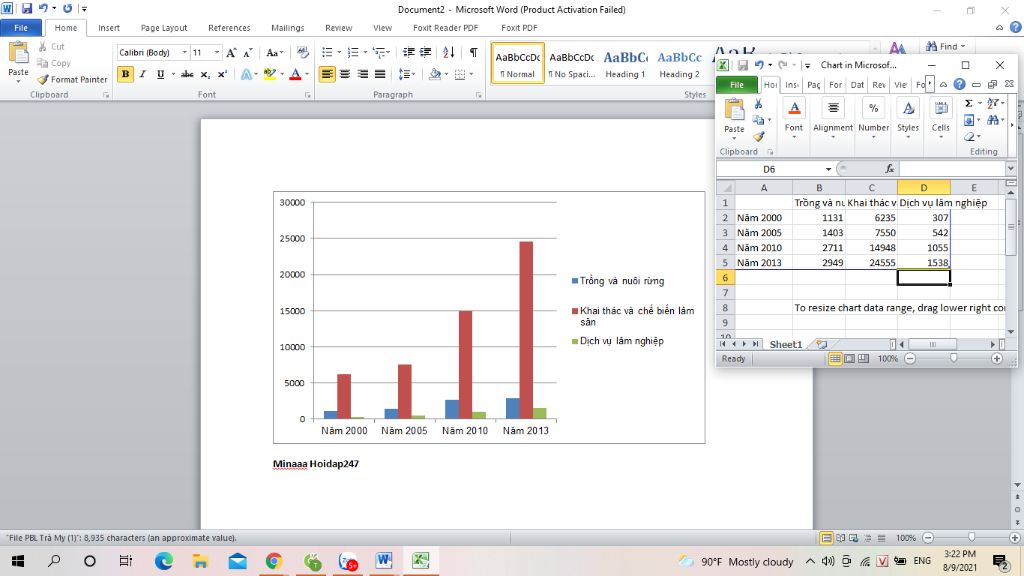Open Excel File tab
This screenshot has width=1024, height=576.
[737, 85]
